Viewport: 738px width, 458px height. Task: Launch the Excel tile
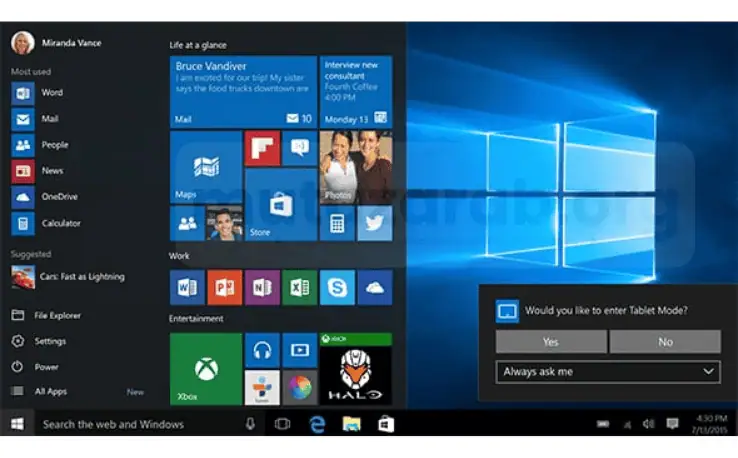tap(300, 287)
